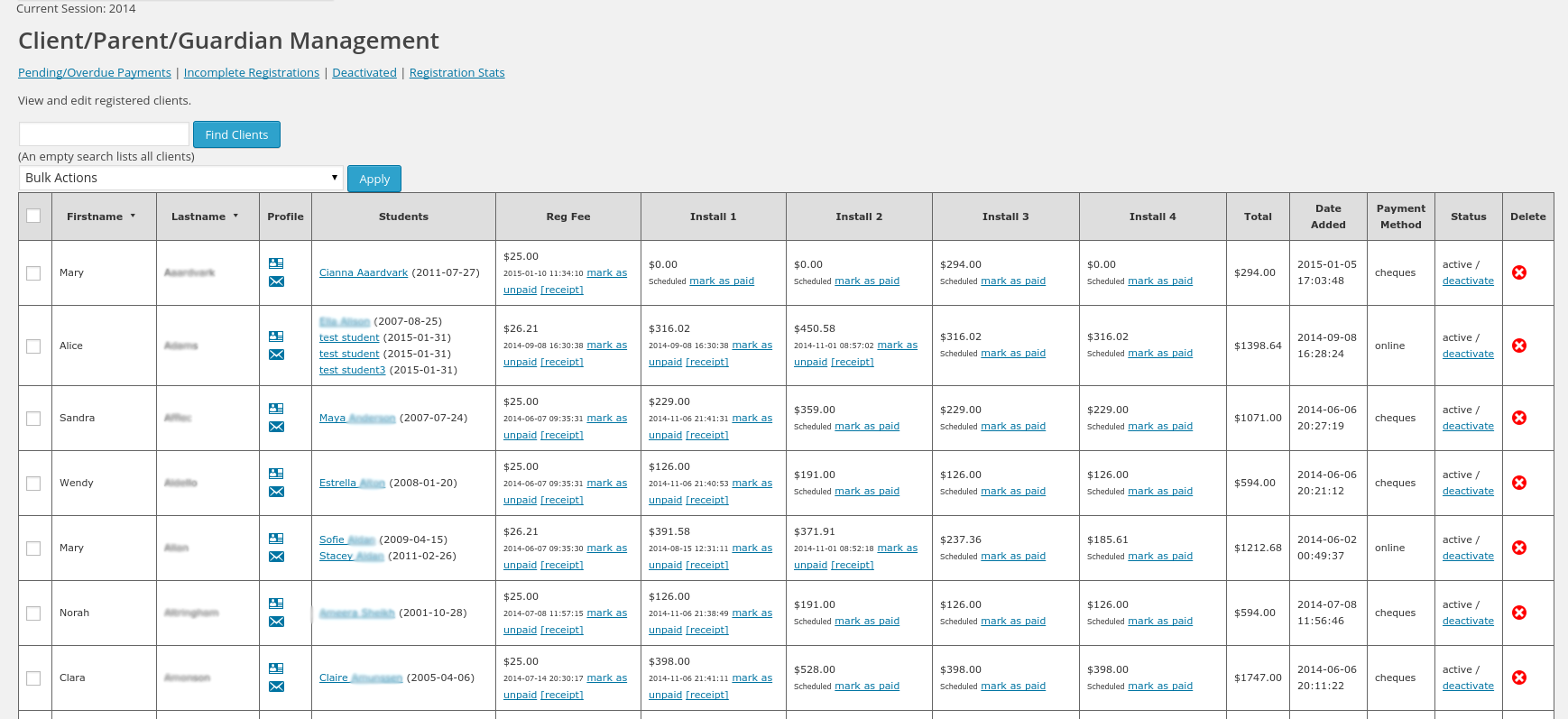Viewport: 1568px width, 719px height.
Task: Delete Alice's client record with red X
Action: coord(1519,346)
